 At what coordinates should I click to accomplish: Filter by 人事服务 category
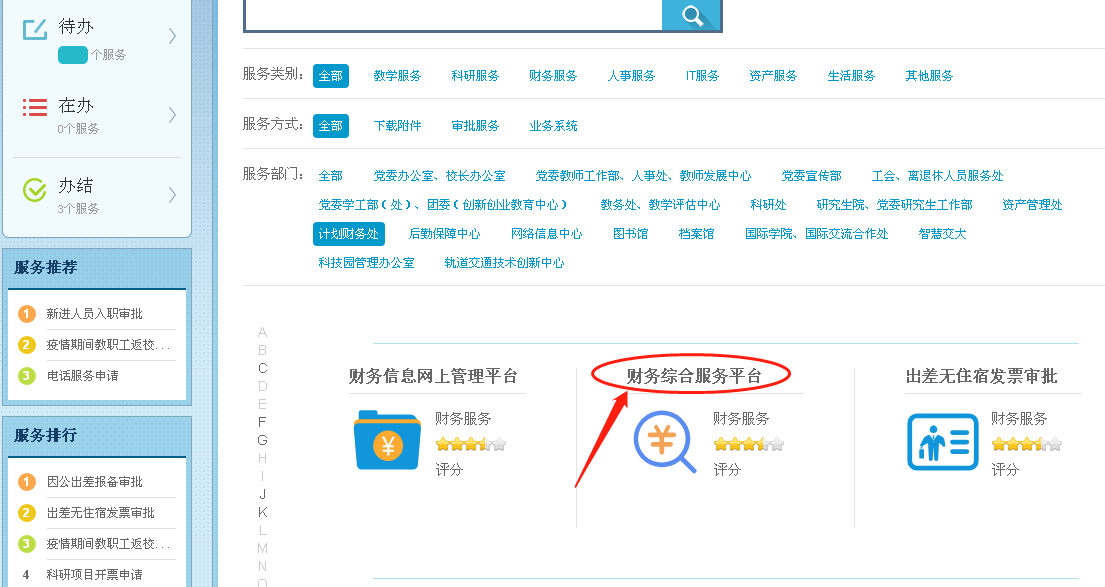tap(631, 75)
